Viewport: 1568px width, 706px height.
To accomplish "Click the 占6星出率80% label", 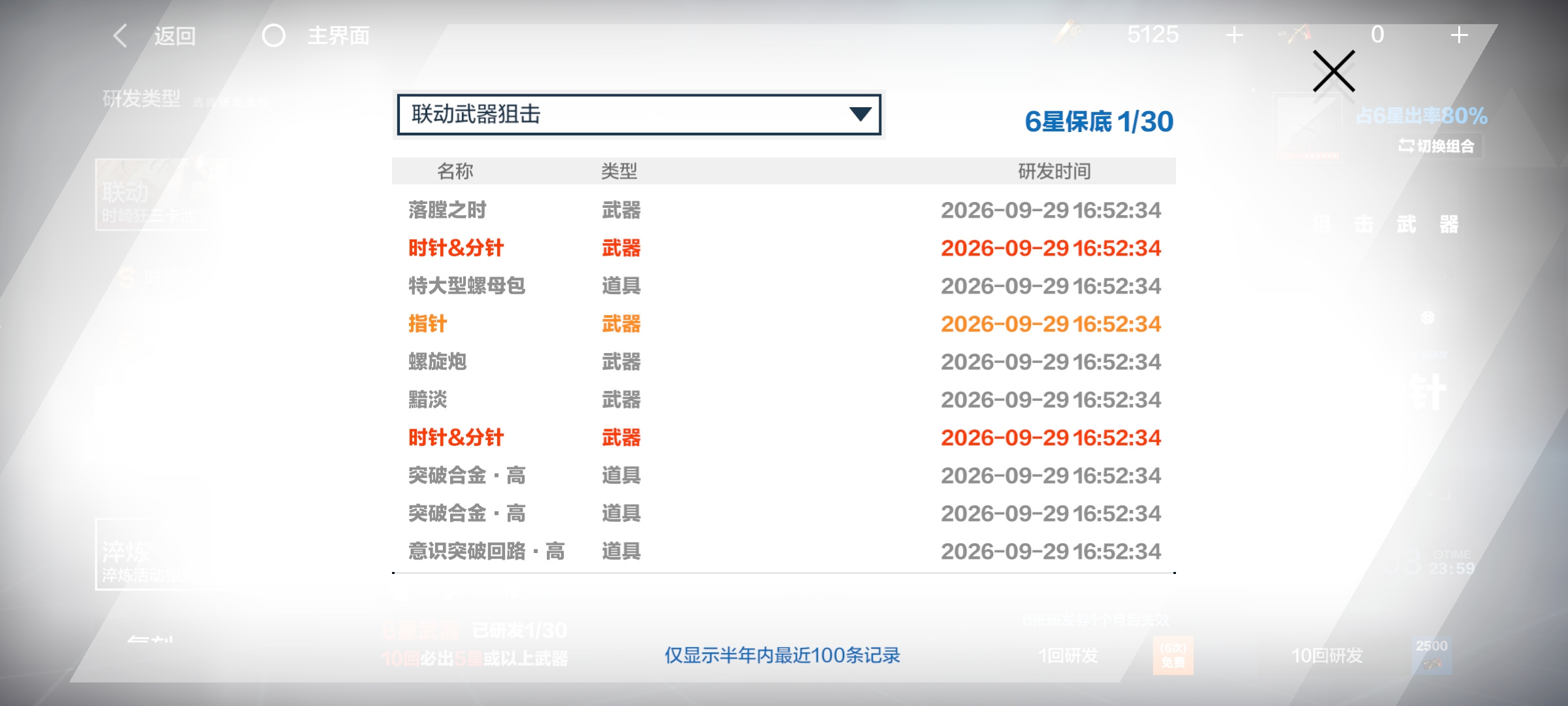I will coord(1422,116).
